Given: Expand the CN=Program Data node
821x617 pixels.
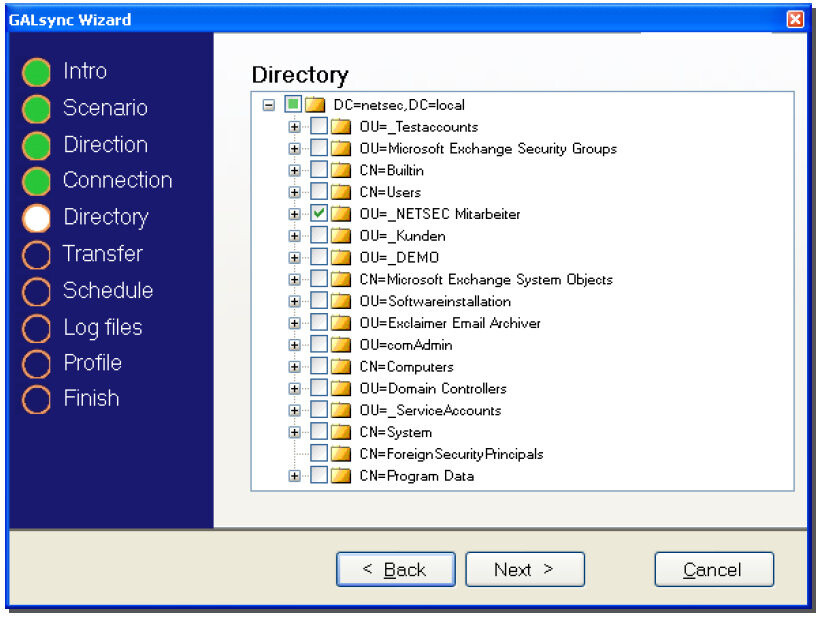Looking at the screenshot, I should pyautogui.click(x=294, y=476).
